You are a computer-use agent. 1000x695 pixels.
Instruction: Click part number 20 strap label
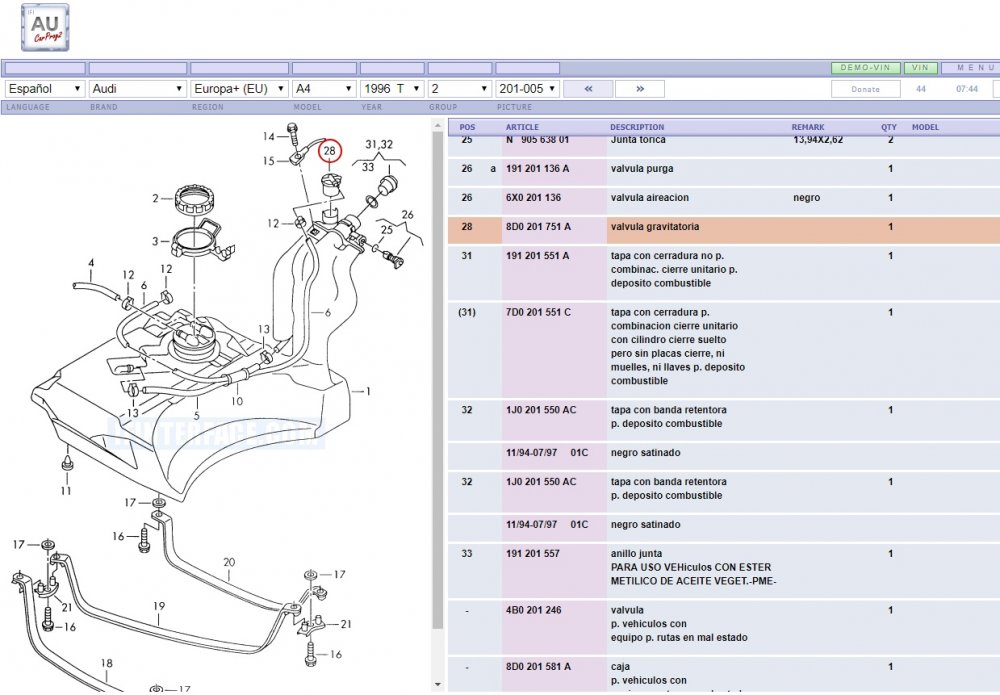tap(229, 562)
